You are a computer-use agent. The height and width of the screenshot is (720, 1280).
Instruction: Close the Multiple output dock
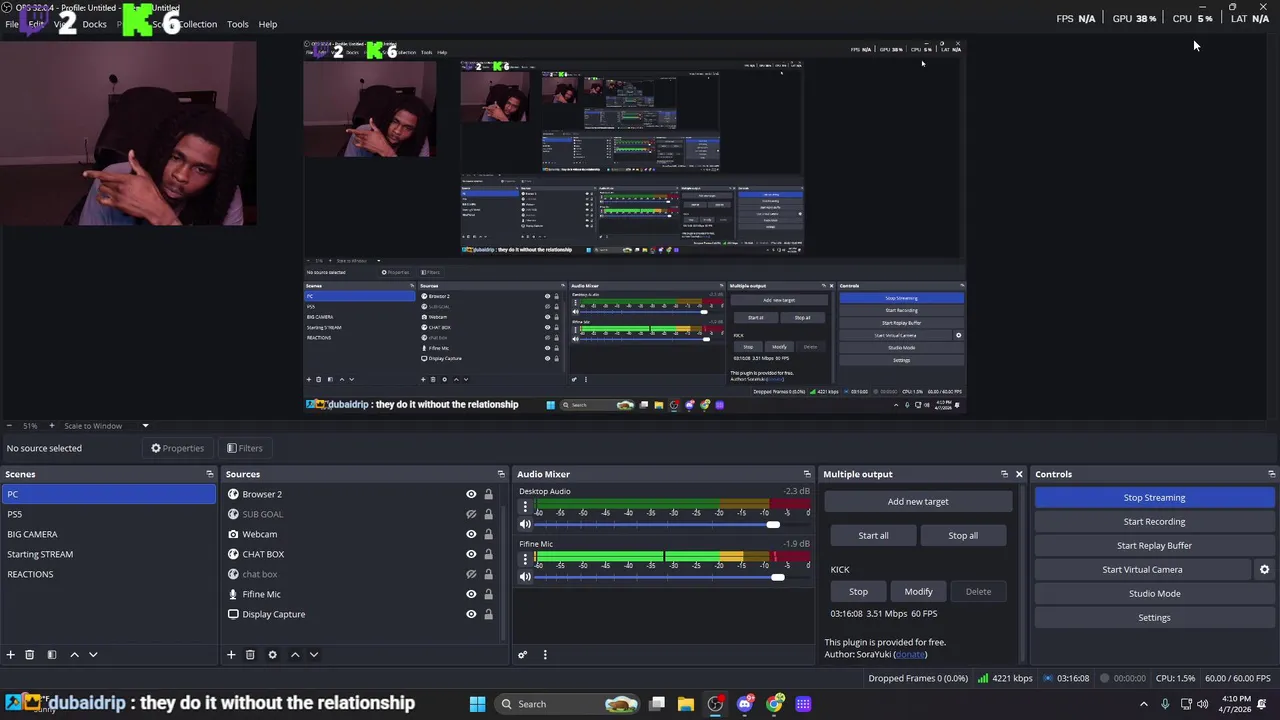coord(1019,474)
